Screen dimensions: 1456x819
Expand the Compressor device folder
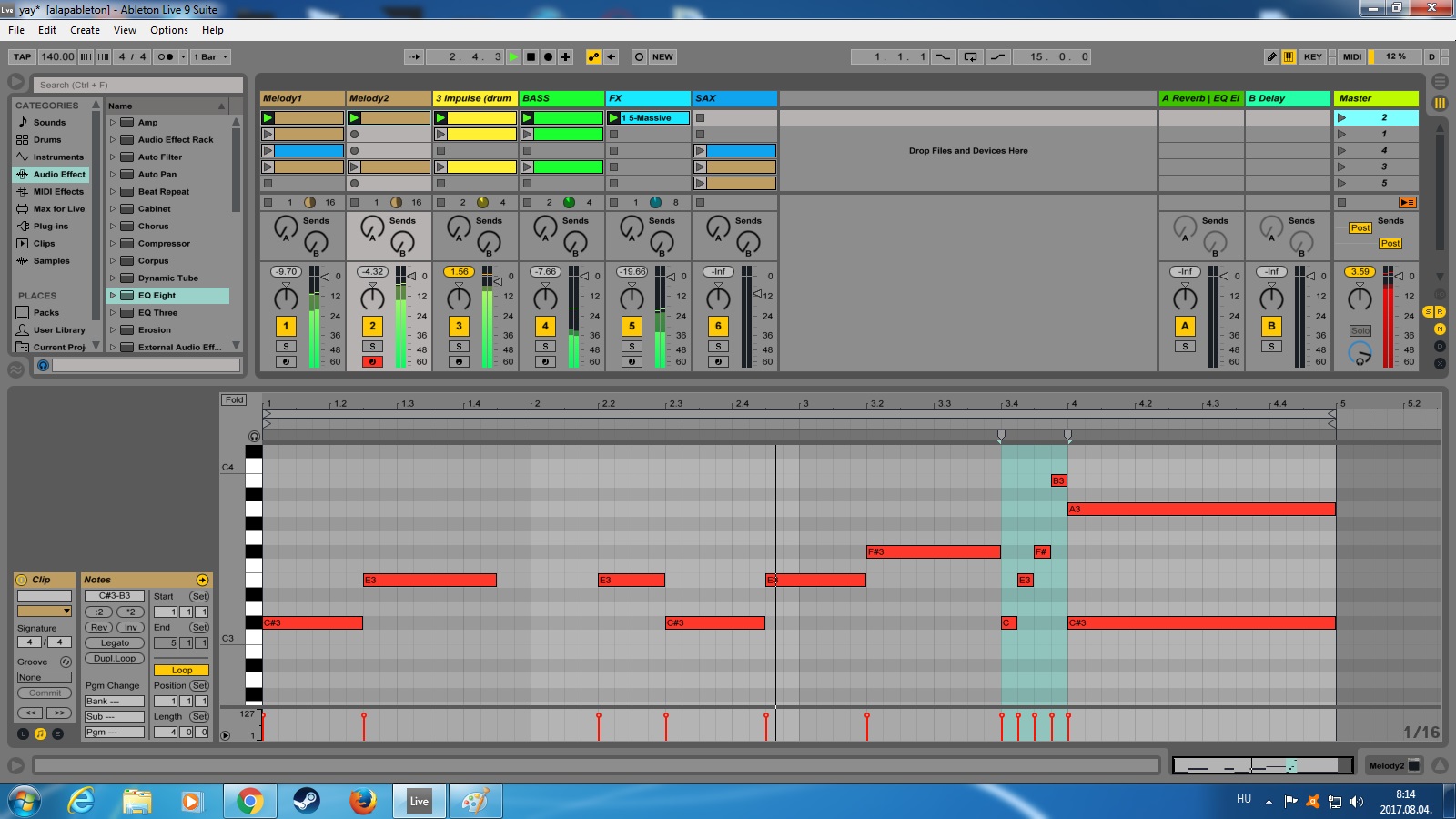[113, 243]
